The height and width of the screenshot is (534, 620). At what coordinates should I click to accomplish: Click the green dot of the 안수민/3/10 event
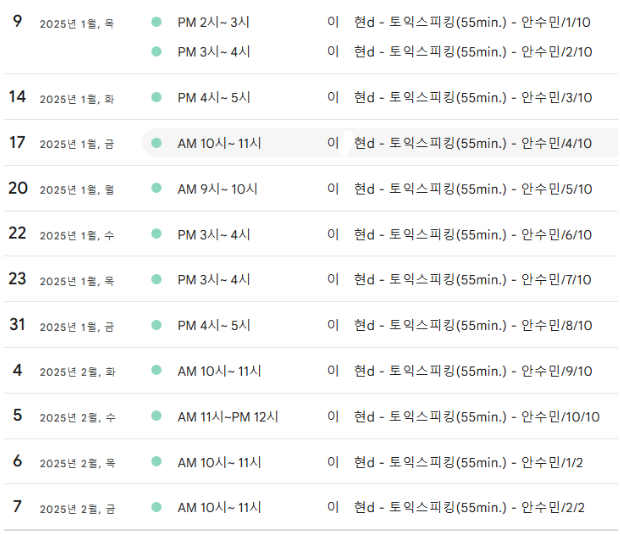(156, 97)
